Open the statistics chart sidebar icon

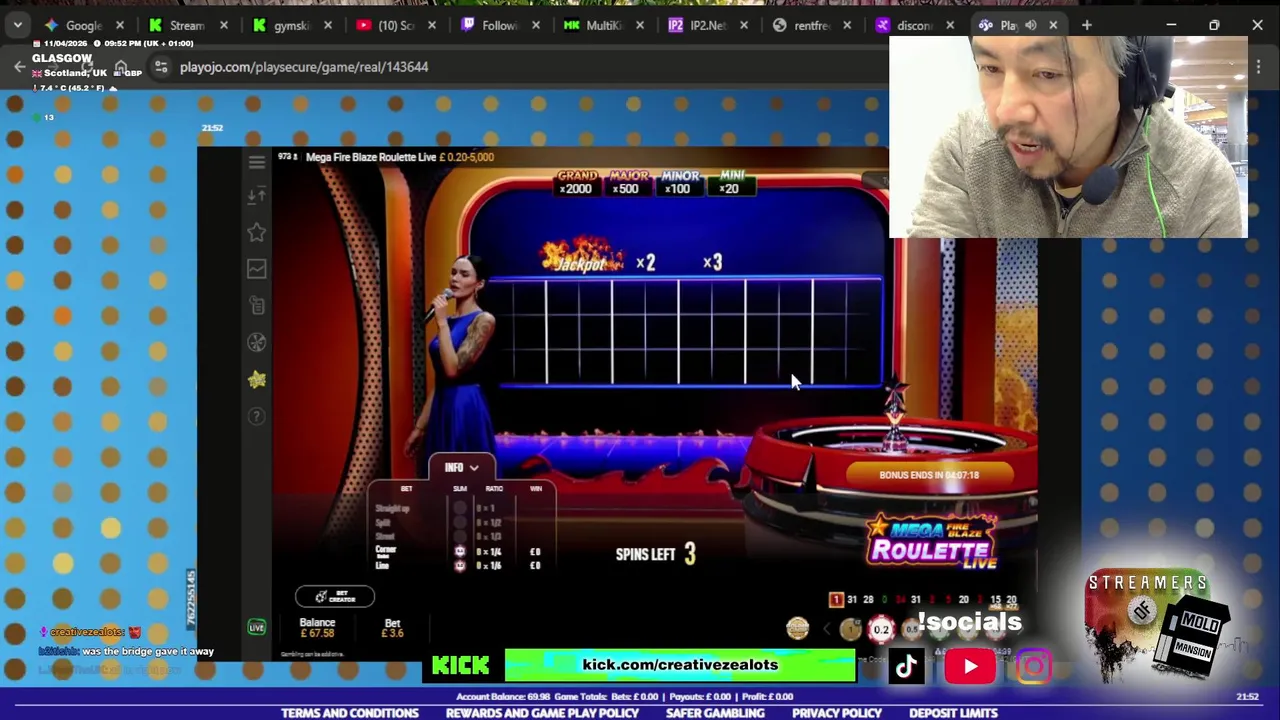[x=257, y=268]
